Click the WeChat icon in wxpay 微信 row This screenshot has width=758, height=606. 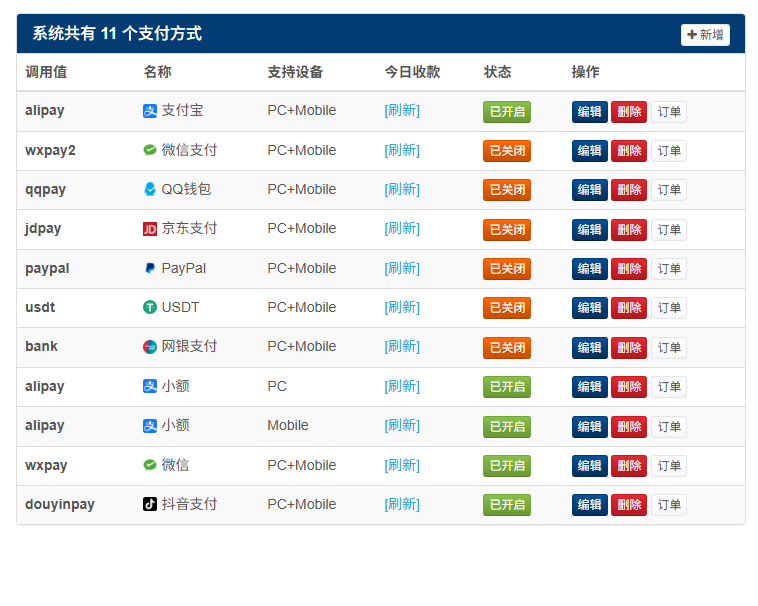pyautogui.click(x=150, y=465)
